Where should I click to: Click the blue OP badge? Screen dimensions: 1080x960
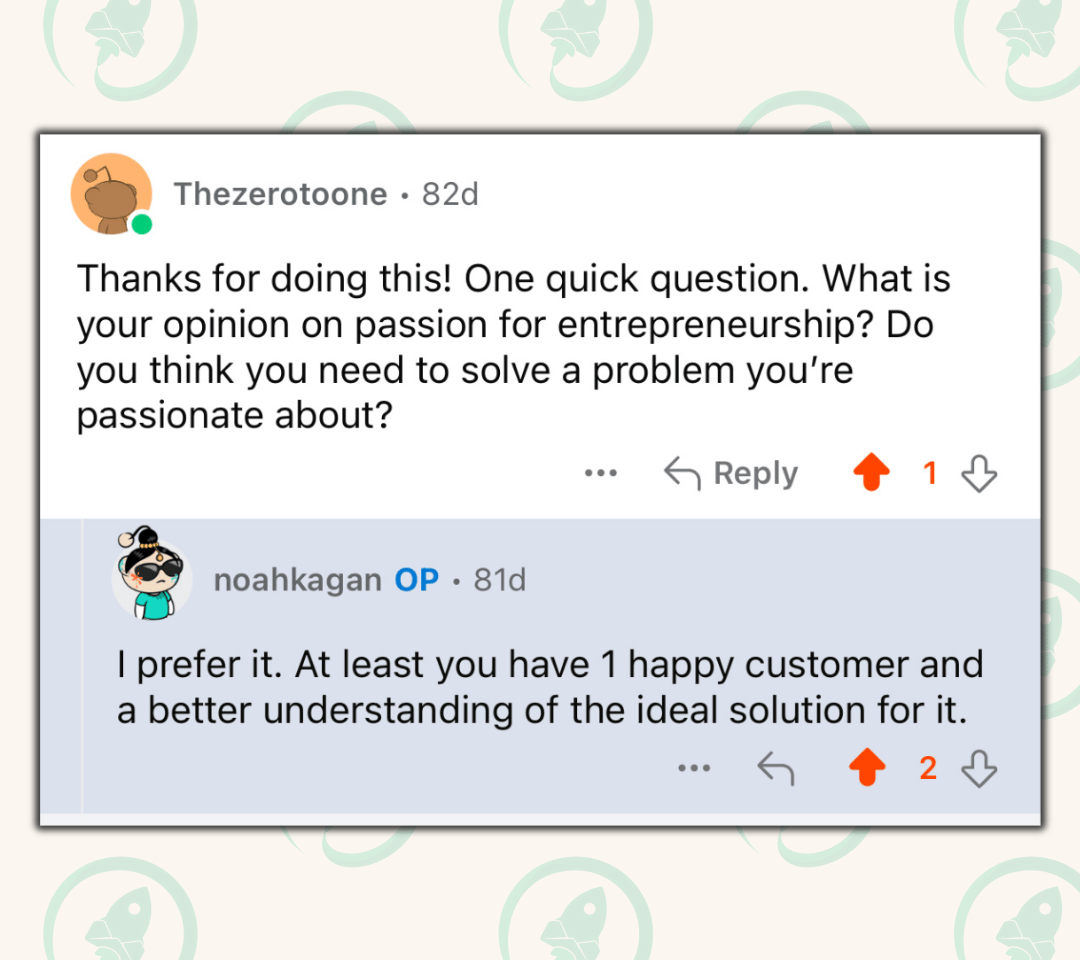pos(417,580)
